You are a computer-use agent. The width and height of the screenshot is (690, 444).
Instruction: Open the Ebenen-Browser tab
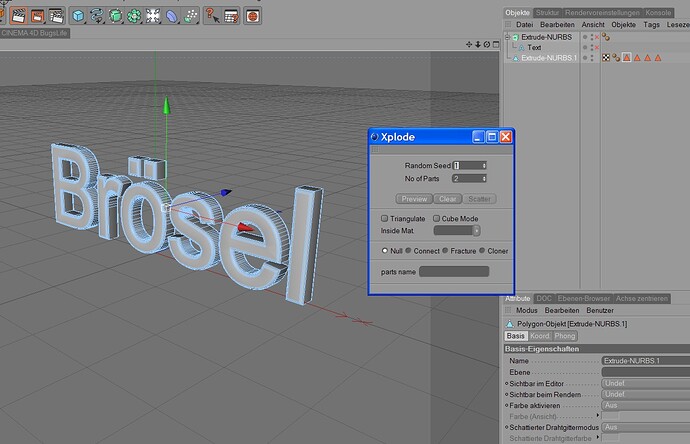584,298
